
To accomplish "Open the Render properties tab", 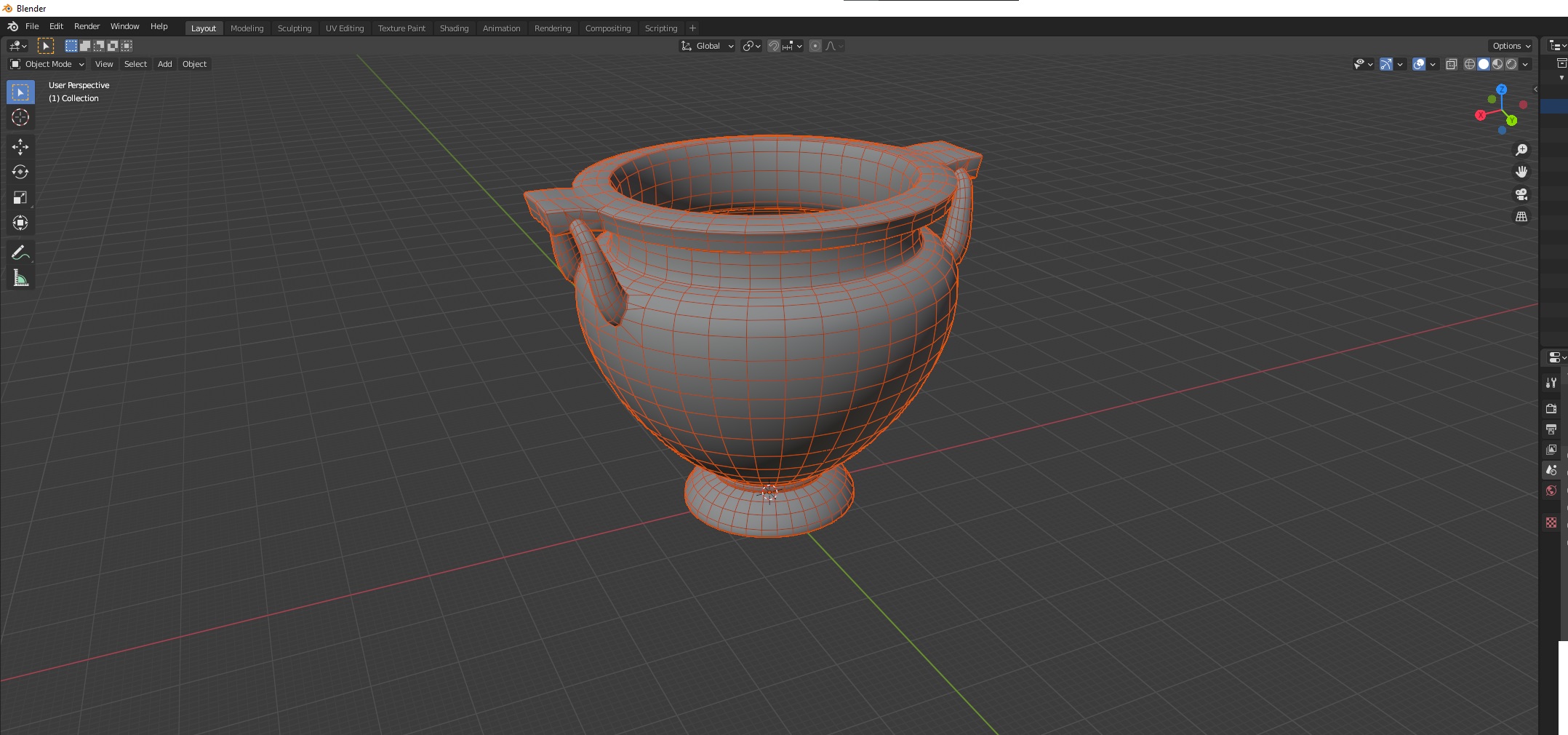I will pos(1551,409).
